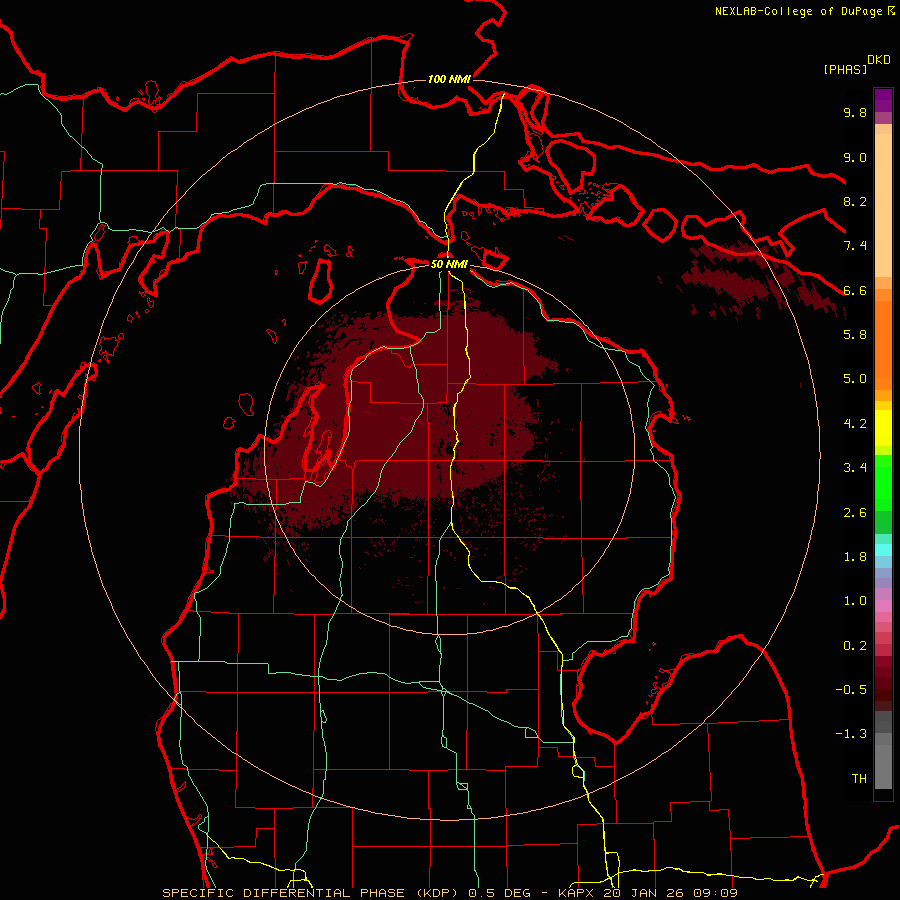
Task: Pick the bright yellow swatch in the color bar
Action: click(883, 427)
